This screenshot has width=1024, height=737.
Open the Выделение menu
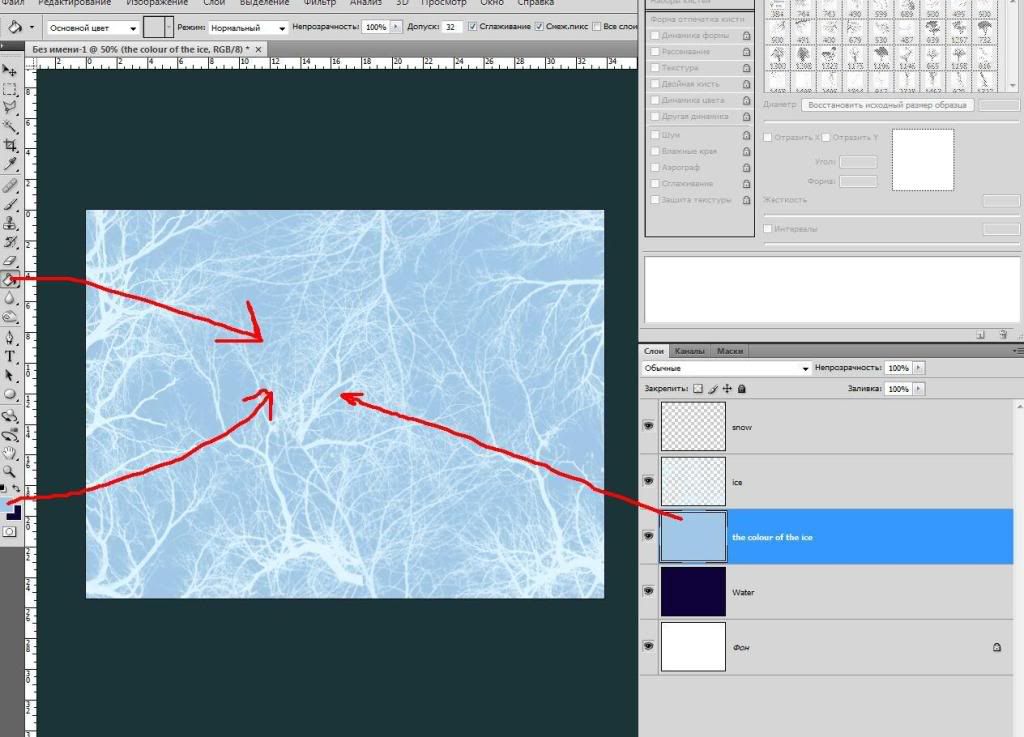[264, 3]
